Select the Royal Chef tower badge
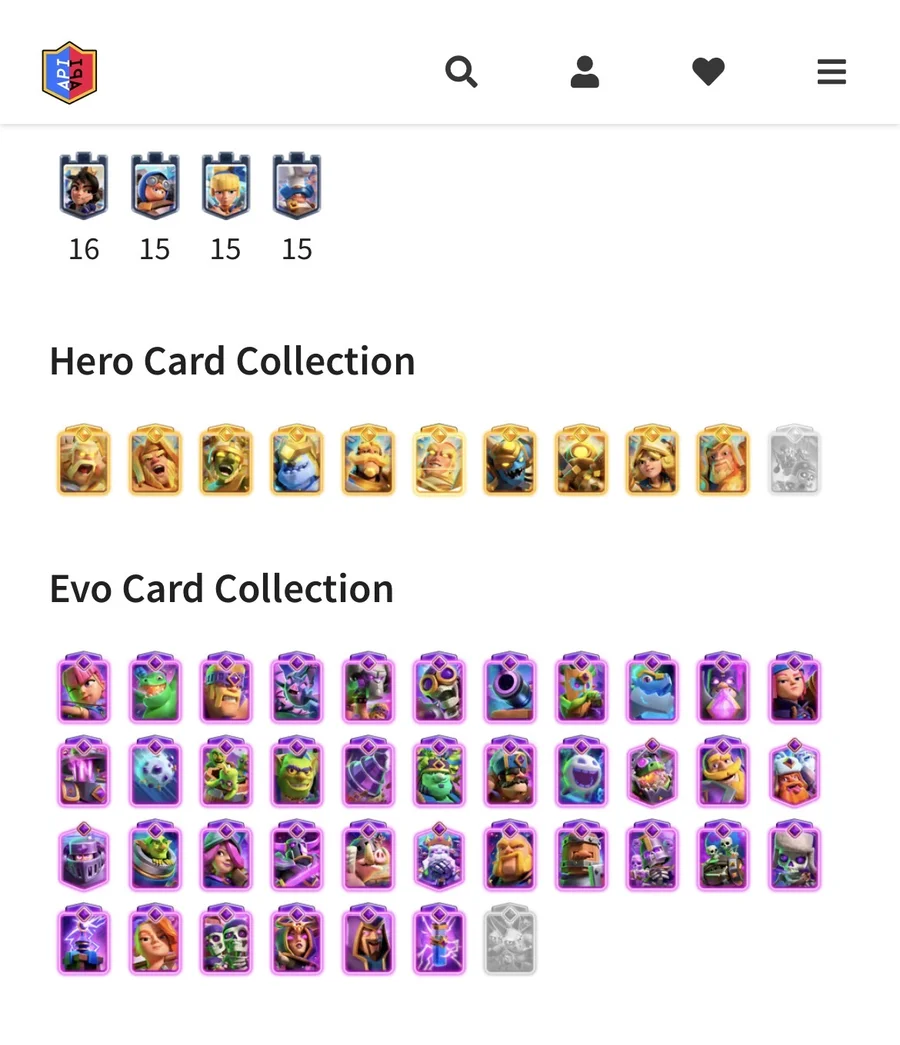Screen dimensions: 900x1045 pos(297,186)
